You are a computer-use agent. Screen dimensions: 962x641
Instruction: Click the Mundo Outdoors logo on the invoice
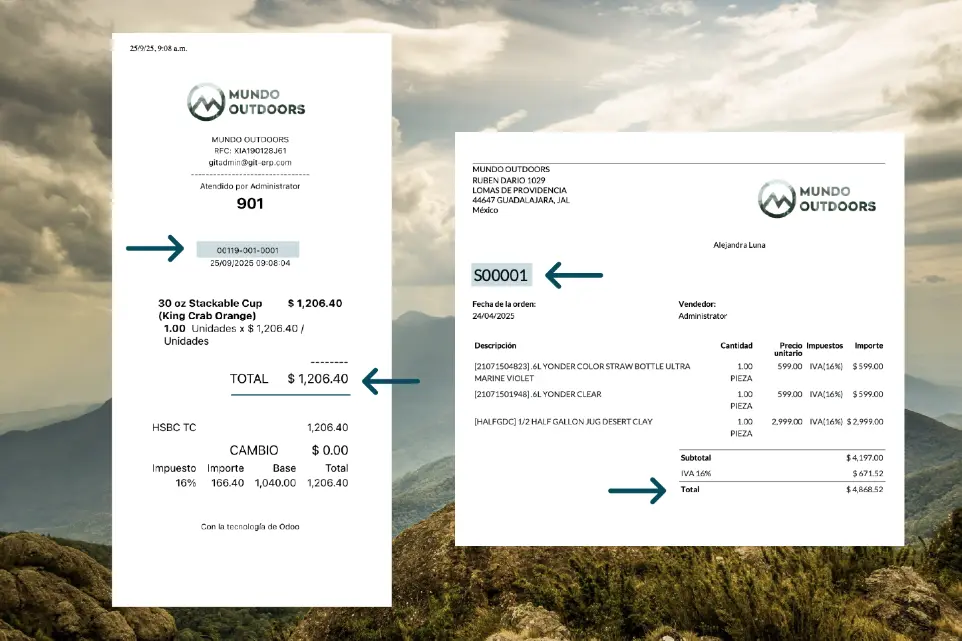coord(817,198)
